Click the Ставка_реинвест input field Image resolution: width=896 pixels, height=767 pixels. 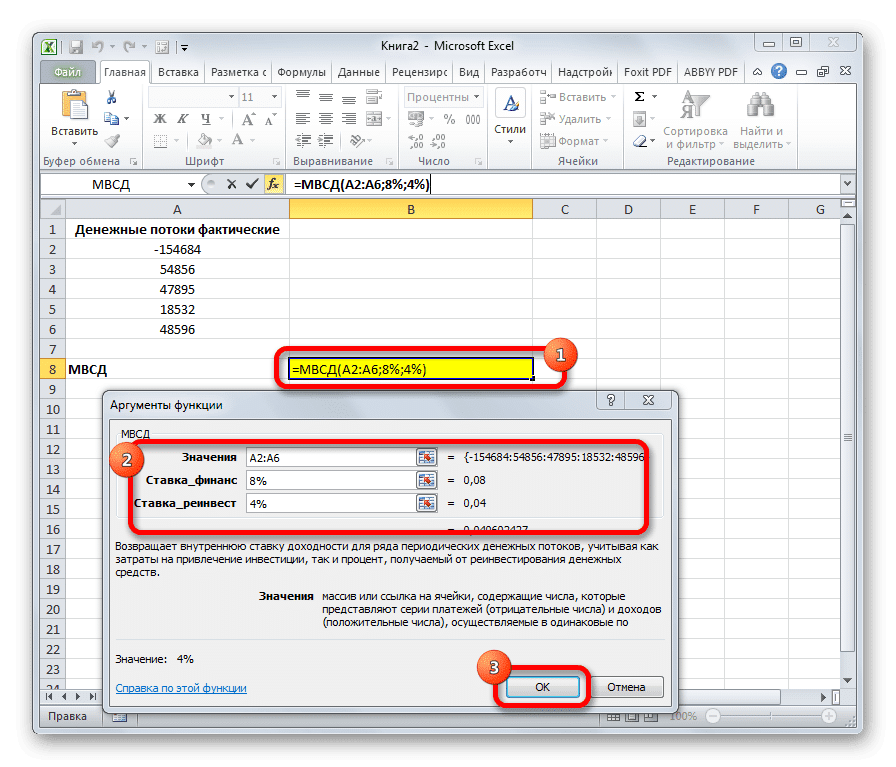(331, 503)
